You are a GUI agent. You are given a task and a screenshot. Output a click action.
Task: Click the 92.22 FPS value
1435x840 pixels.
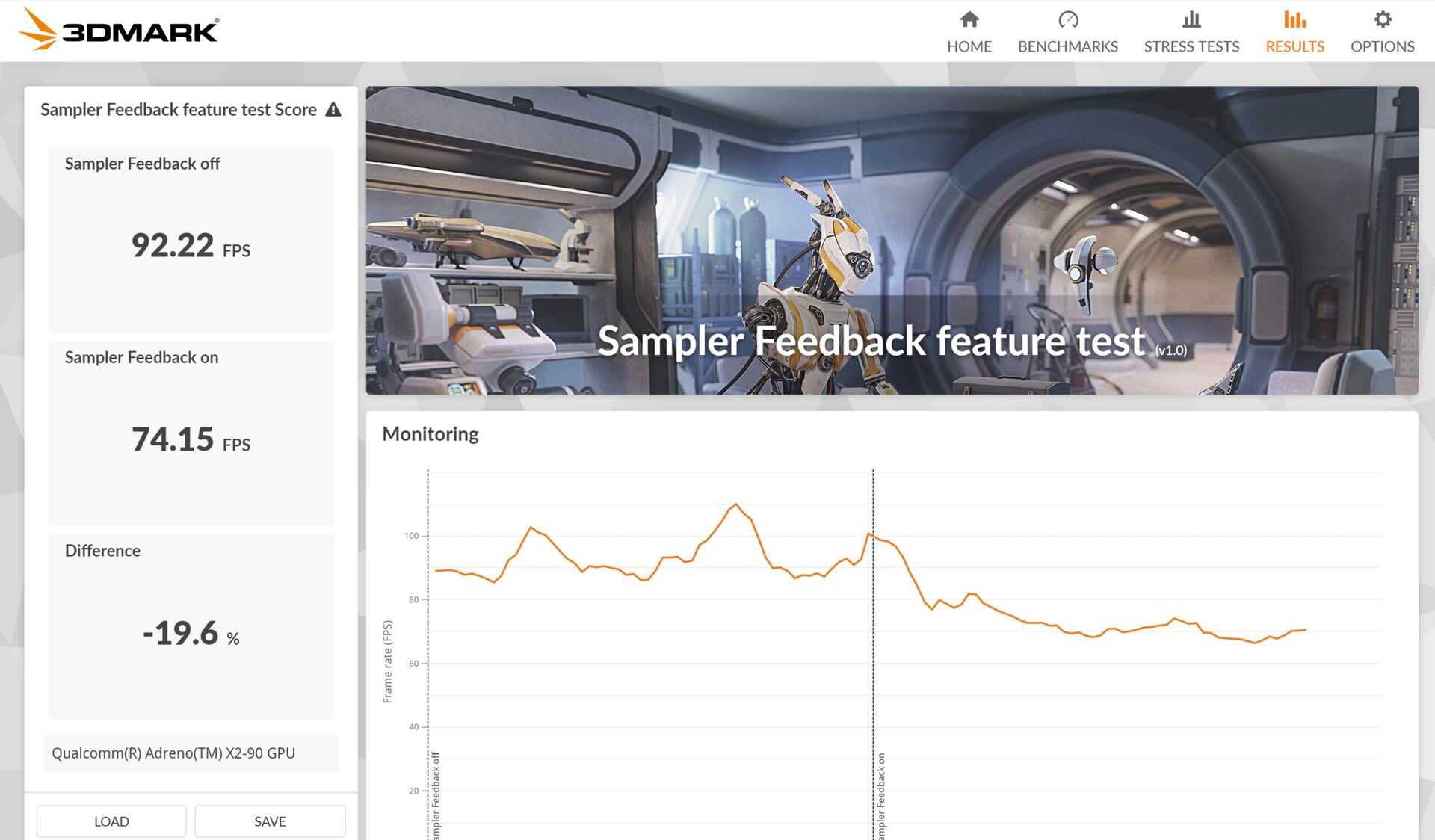(191, 246)
